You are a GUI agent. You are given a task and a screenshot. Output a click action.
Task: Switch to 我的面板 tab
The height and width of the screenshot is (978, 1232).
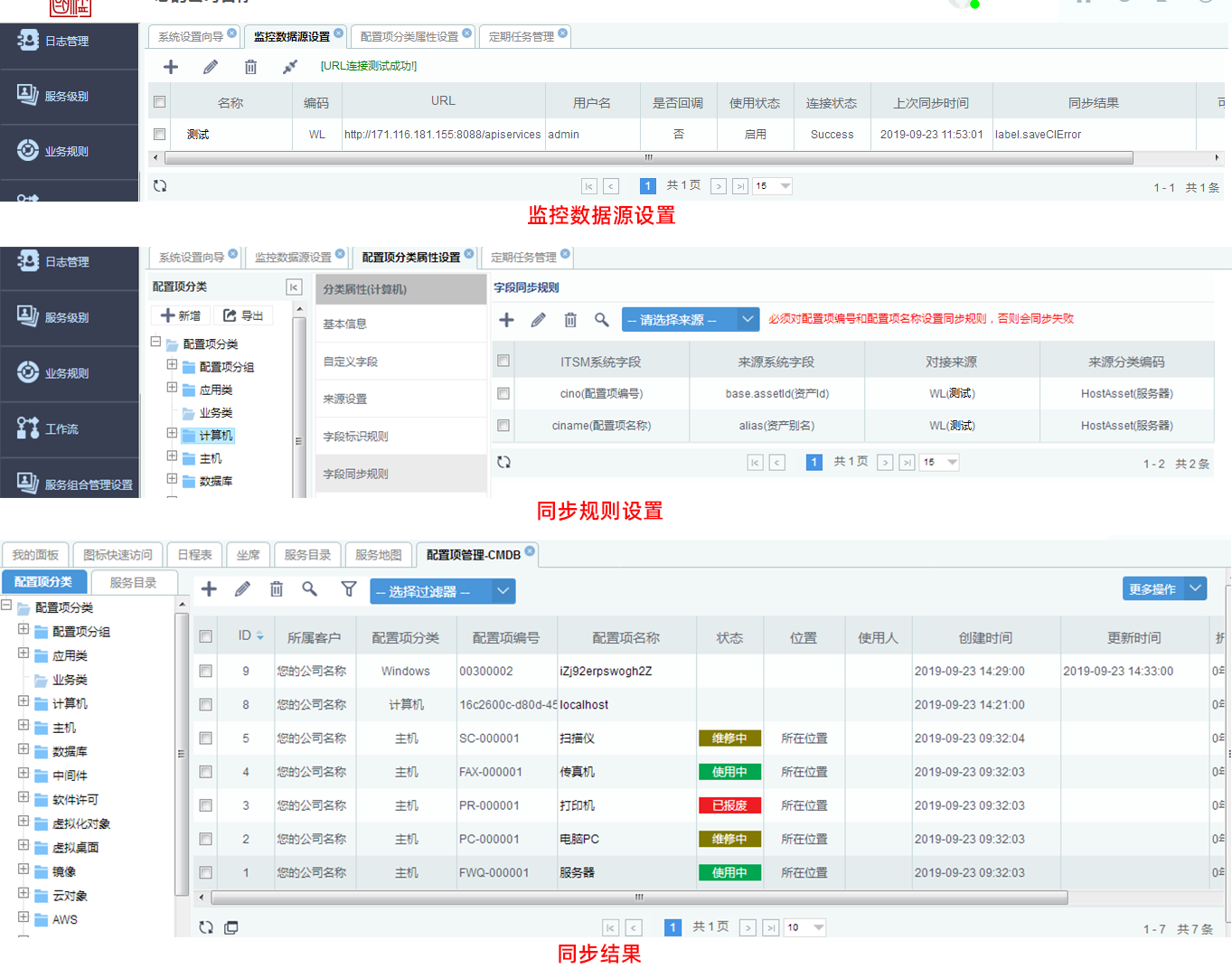coord(36,555)
